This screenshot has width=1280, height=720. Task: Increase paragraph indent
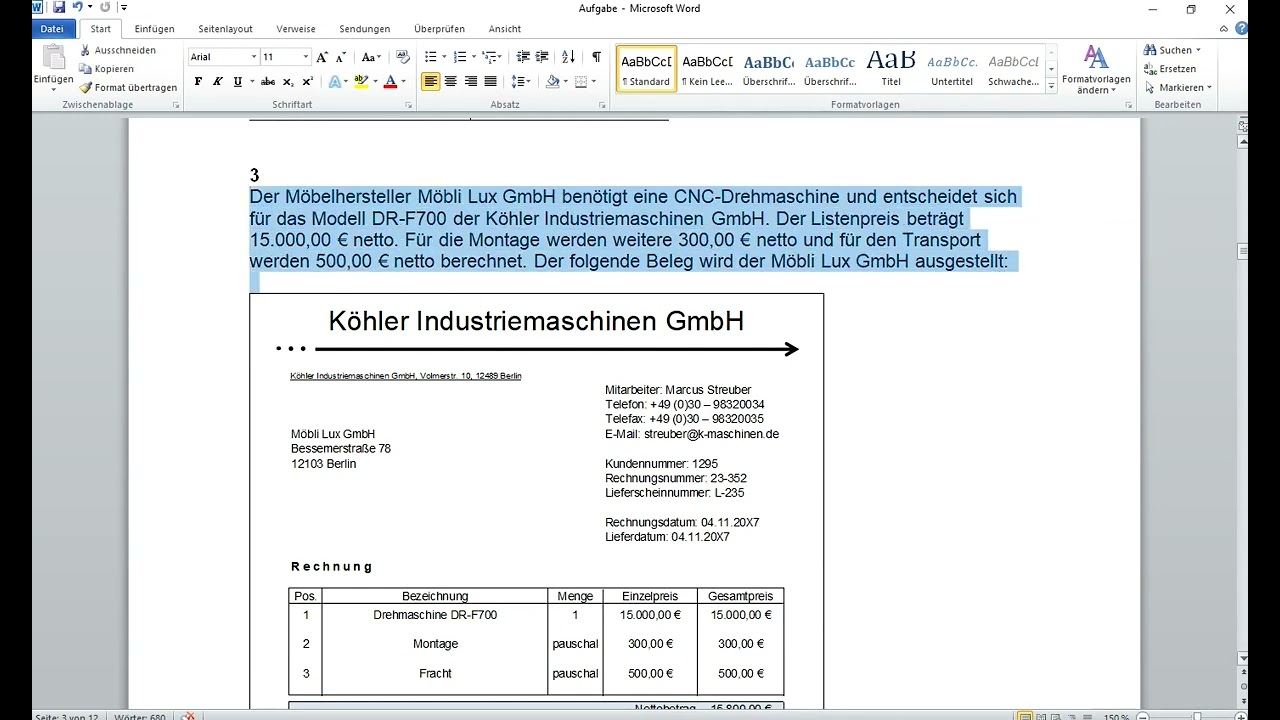544,57
